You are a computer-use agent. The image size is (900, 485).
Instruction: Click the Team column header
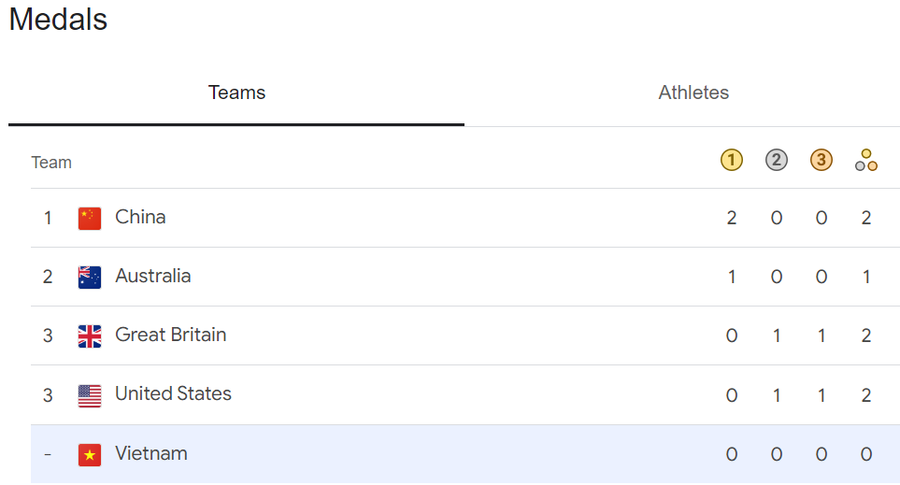coord(51,162)
